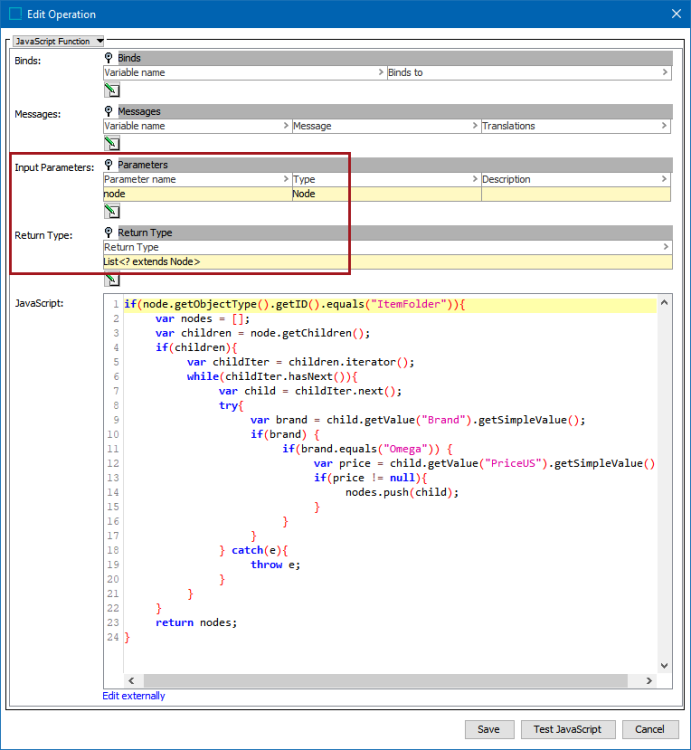Click the edit pencil icon under Messages table
Viewport: 691px width, 750px height.
(112, 143)
